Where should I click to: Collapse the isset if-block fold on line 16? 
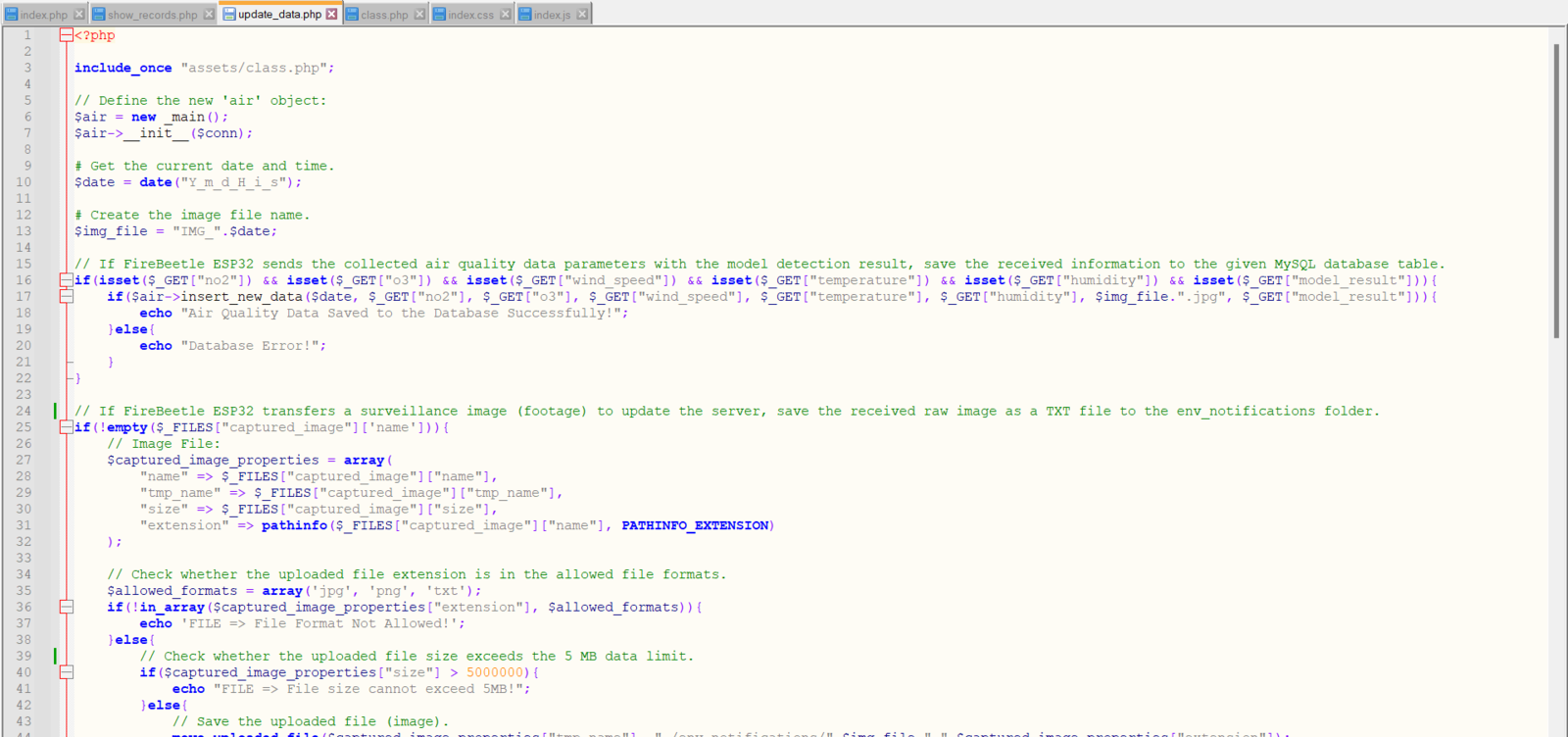pyautogui.click(x=66, y=280)
